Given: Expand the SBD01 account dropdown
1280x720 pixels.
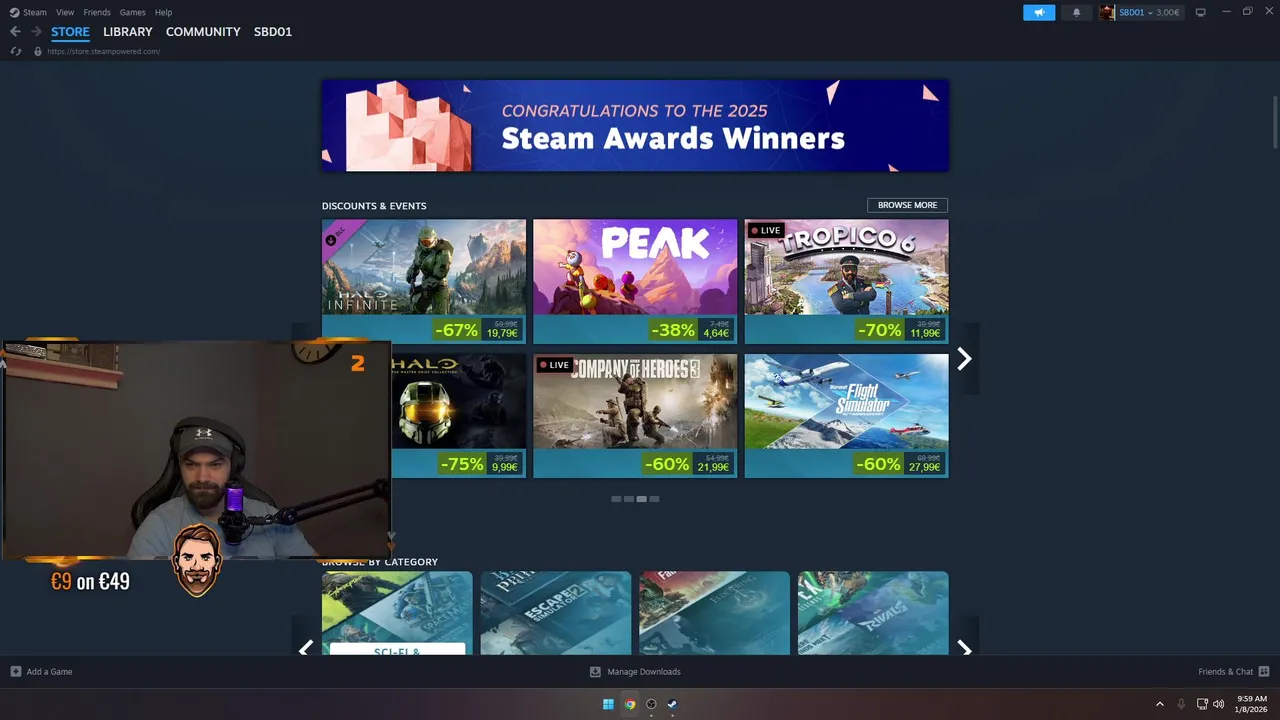Looking at the screenshot, I should coord(1151,12).
